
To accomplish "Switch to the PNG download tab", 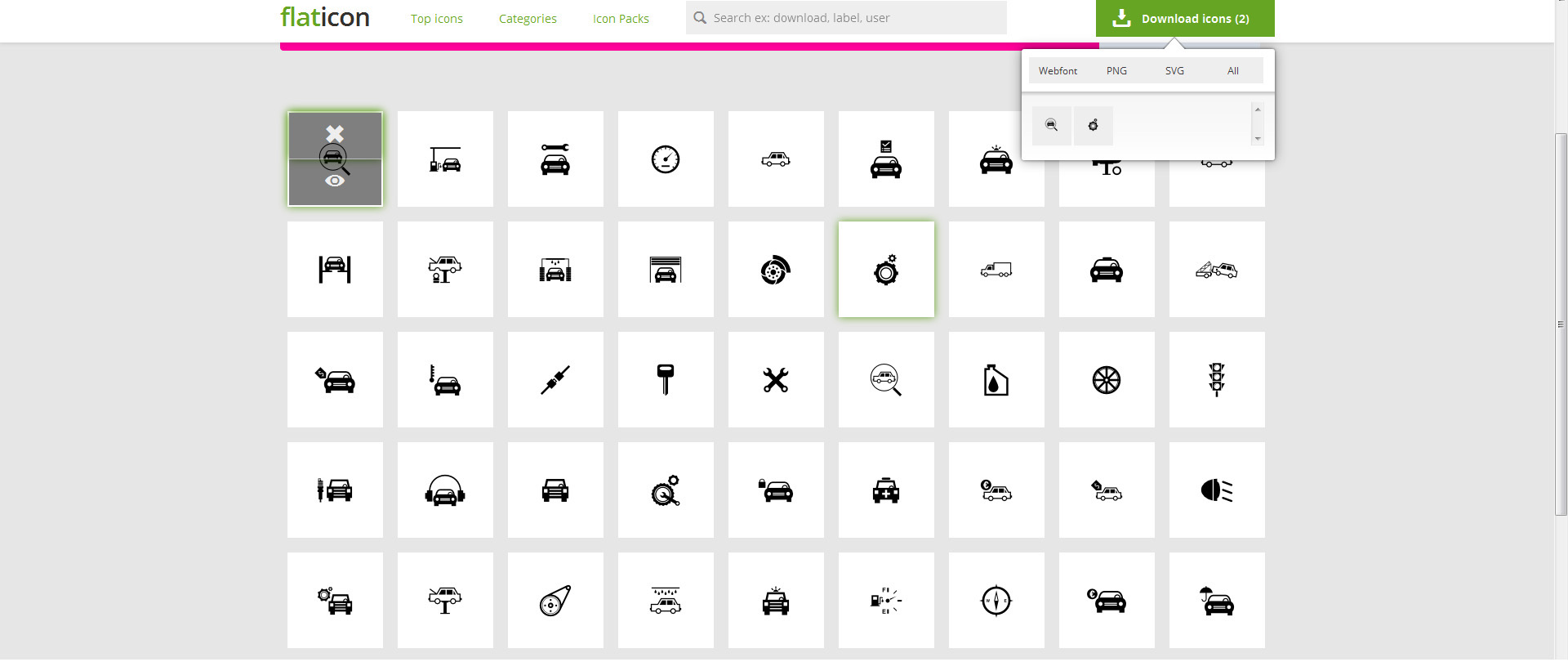I will coord(1116,71).
